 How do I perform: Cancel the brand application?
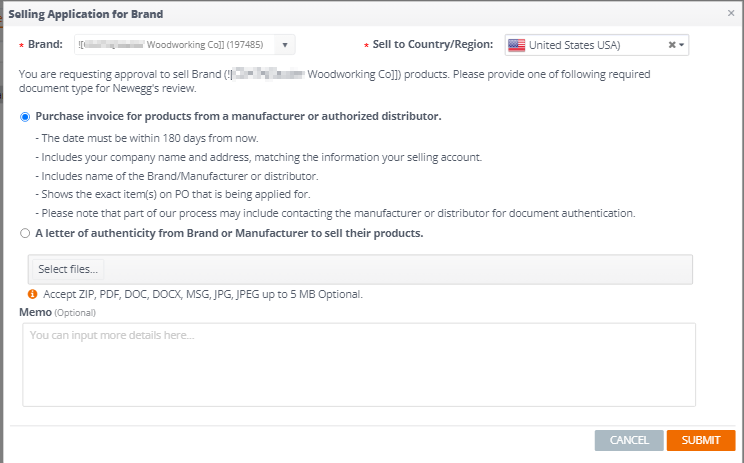(x=629, y=440)
